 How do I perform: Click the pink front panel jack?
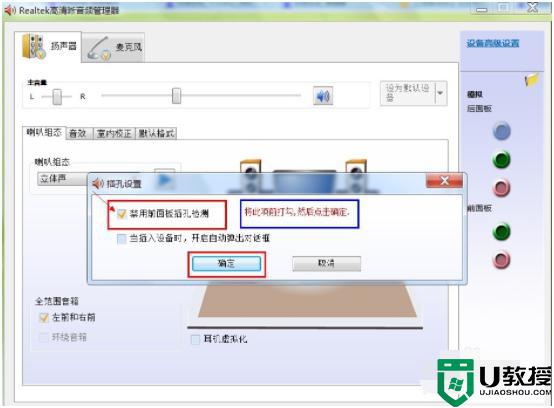point(501,260)
